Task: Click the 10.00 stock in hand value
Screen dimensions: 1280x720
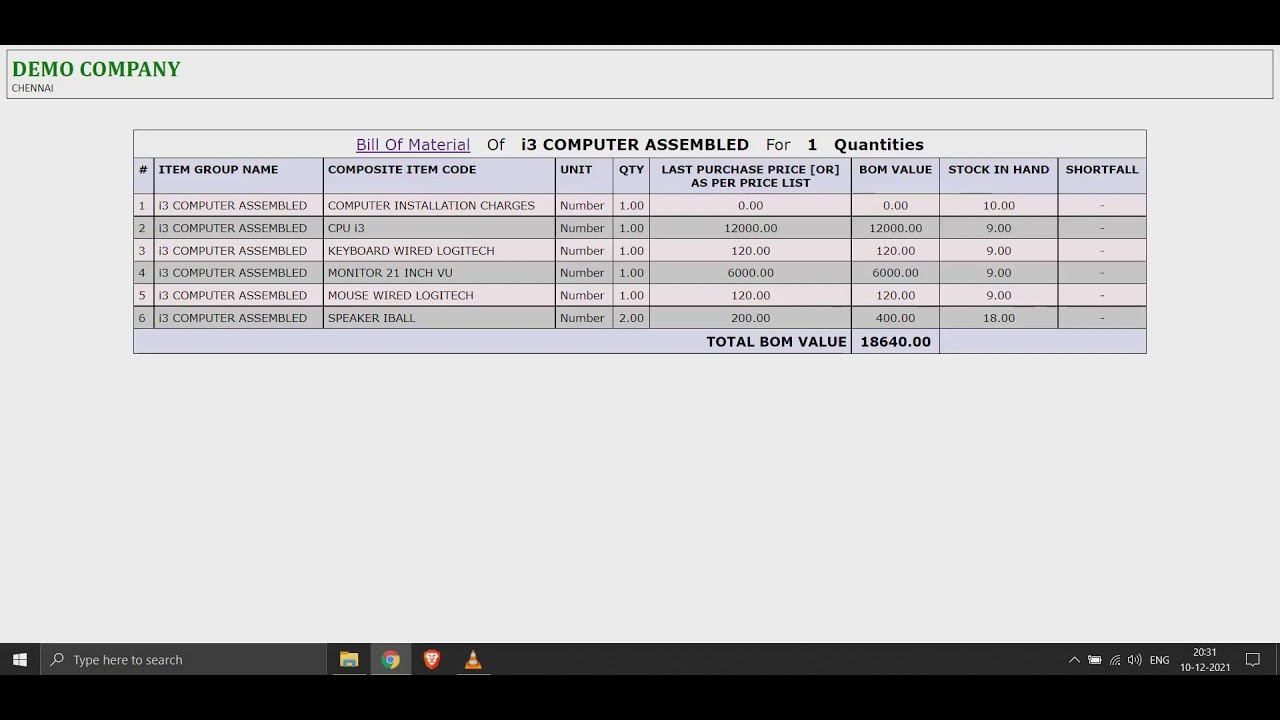Action: [999, 206]
